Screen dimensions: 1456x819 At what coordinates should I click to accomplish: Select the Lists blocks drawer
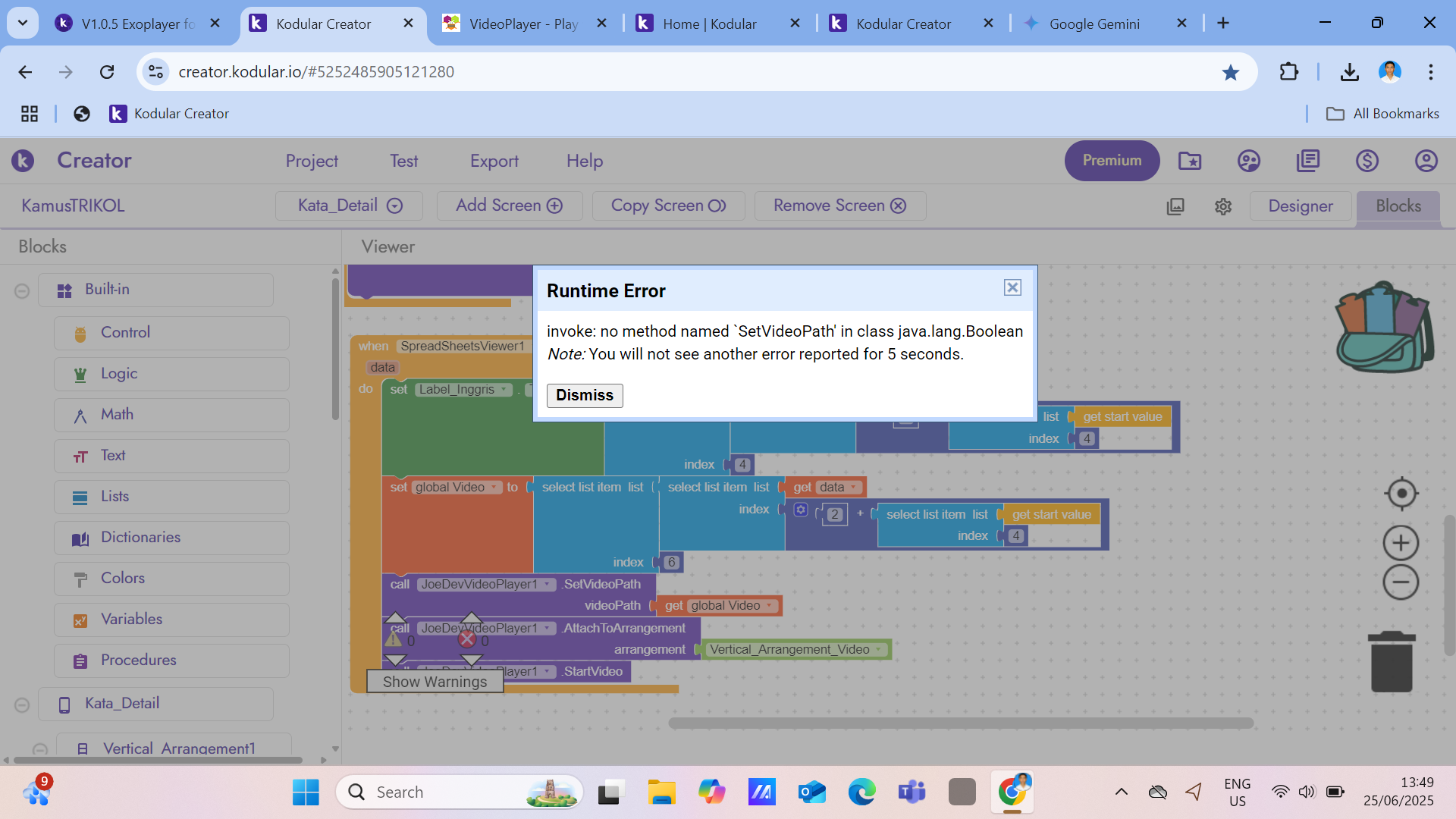(x=171, y=497)
